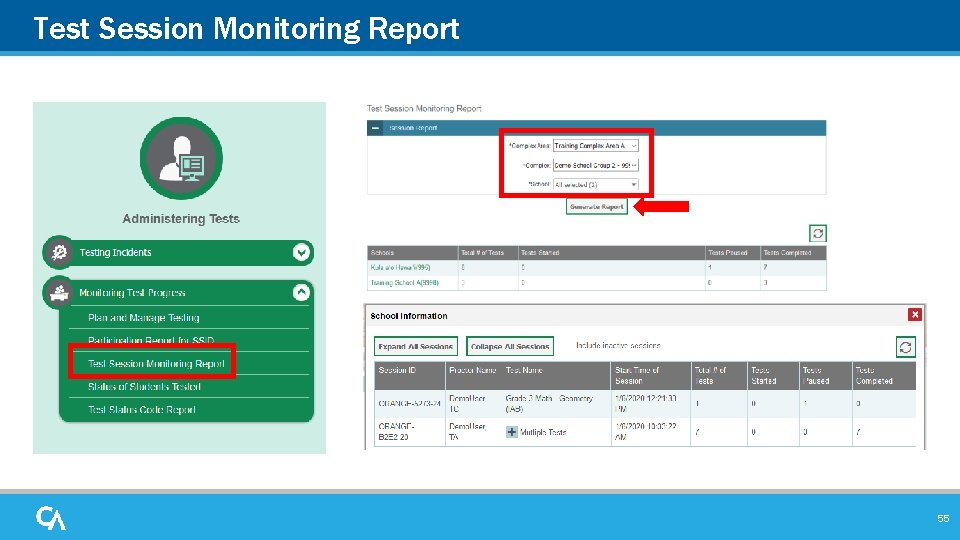The image size is (960, 540).
Task: Refresh the School Information sessions table
Action: (906, 347)
